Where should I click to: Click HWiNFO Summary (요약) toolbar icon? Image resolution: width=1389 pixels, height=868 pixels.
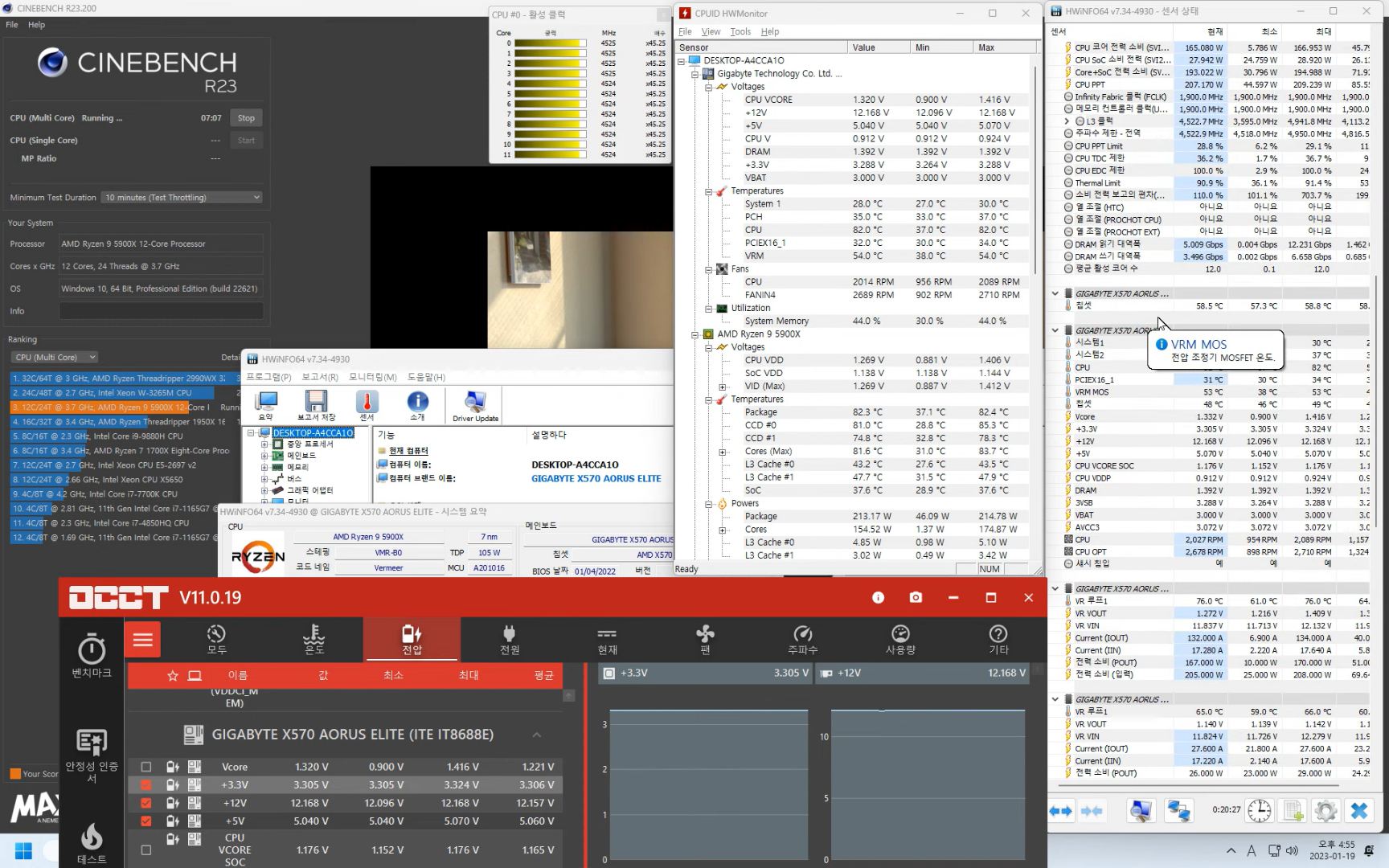[x=265, y=405]
